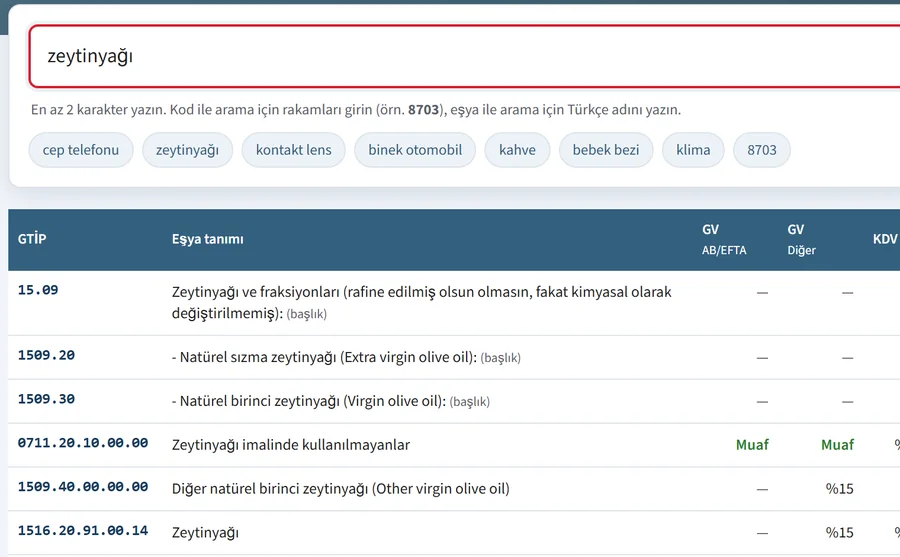Pick the '8703' suggestion chip

pos(762,150)
